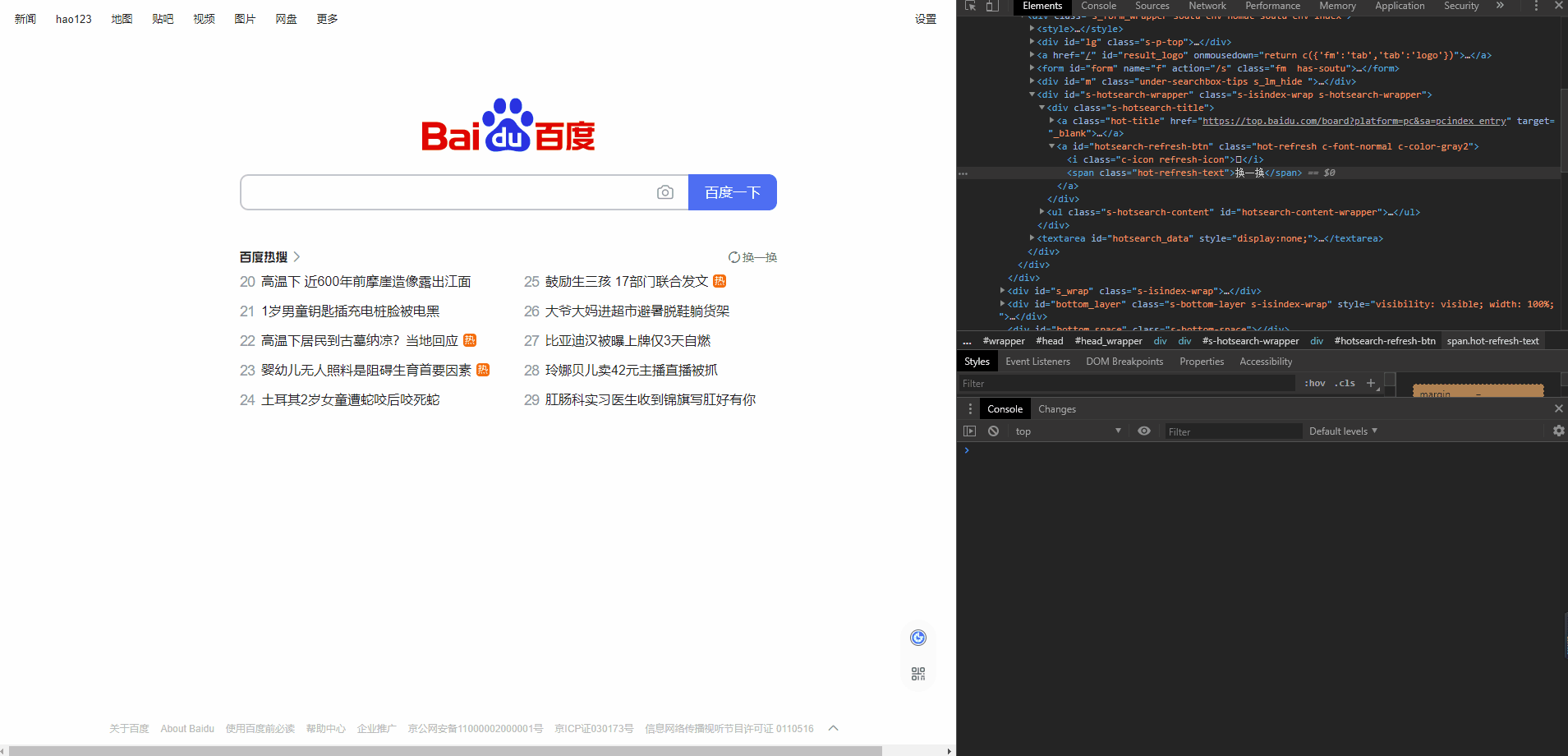Screen dimensions: 1568x756
Task: Click the new style rule plus icon
Action: tap(1371, 383)
